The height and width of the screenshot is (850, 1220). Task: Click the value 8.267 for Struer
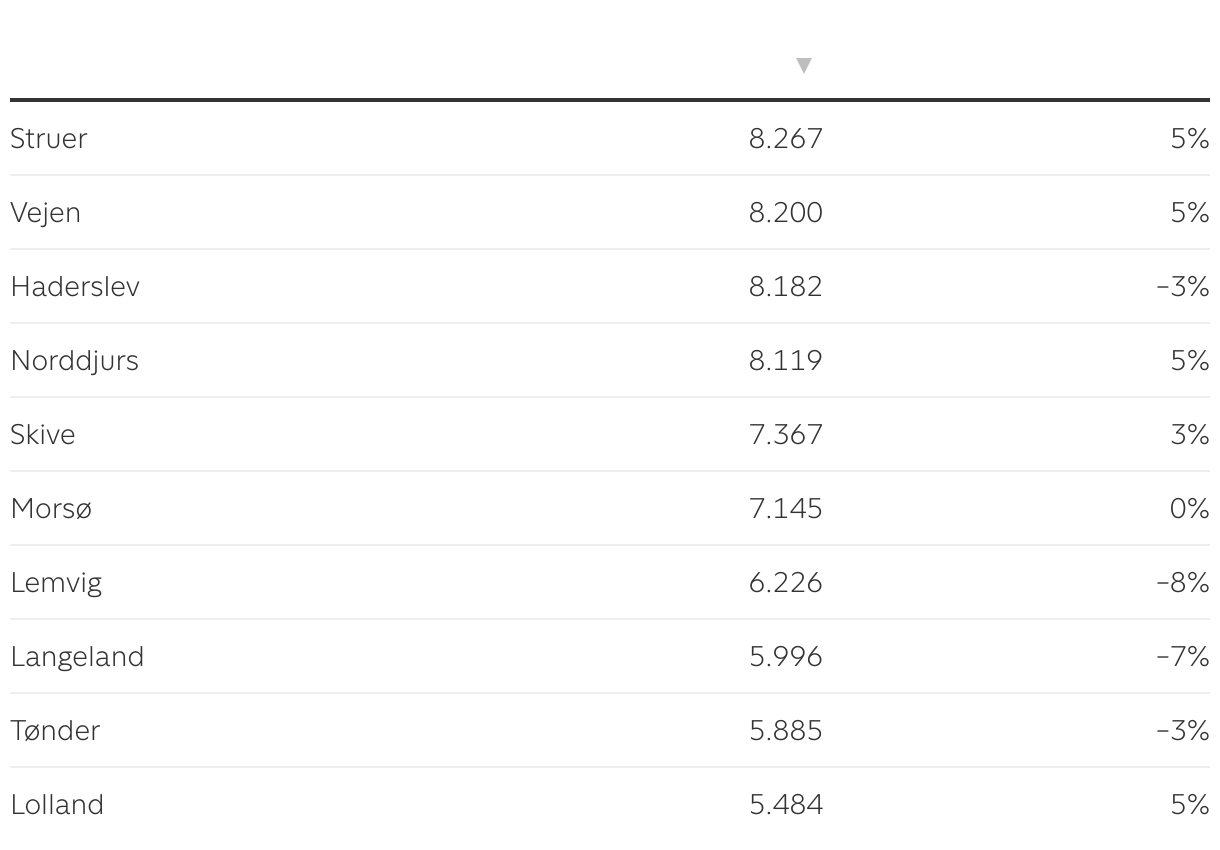[786, 139]
